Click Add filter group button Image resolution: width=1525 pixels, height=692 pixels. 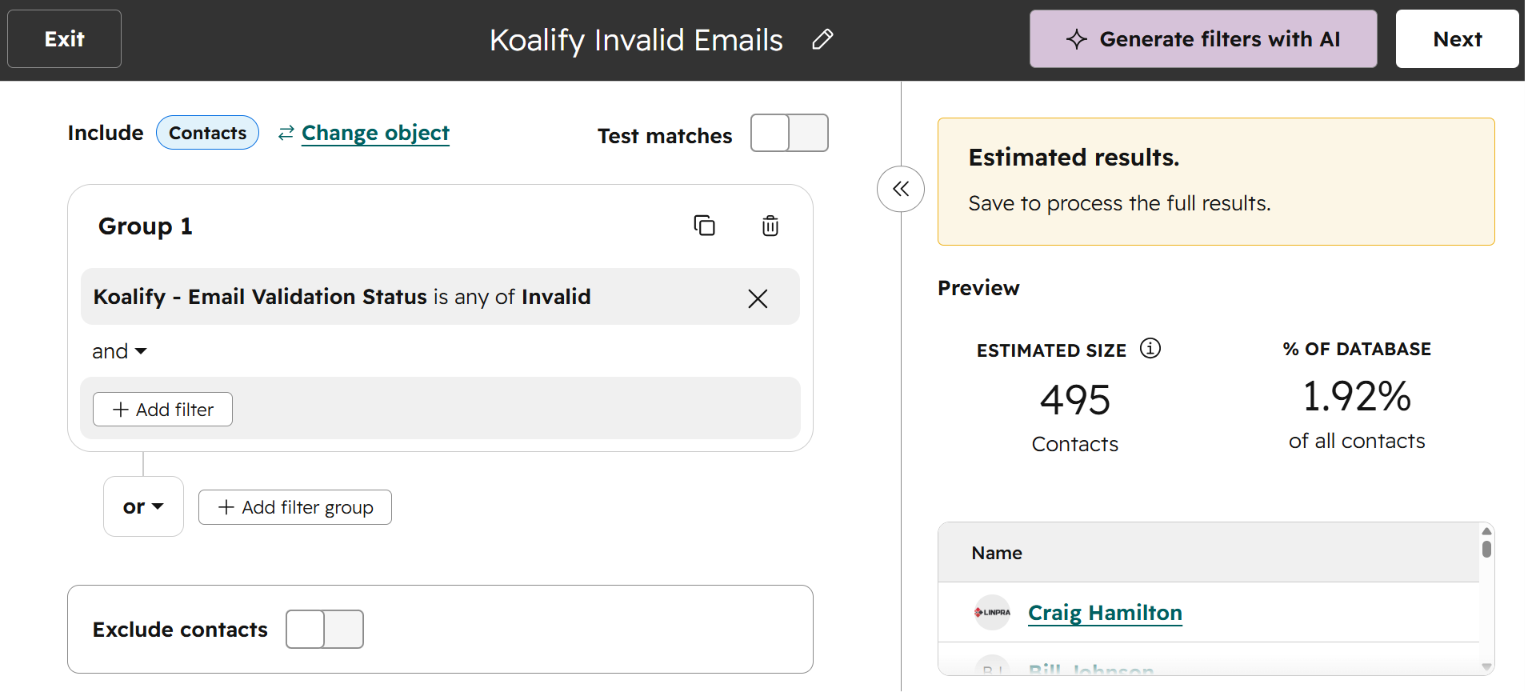[295, 507]
